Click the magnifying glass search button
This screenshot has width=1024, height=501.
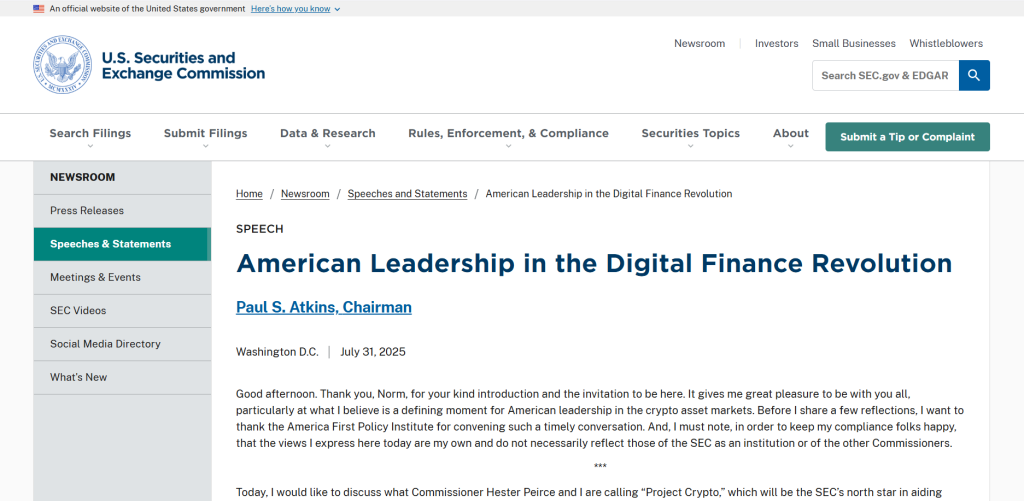[974, 75]
